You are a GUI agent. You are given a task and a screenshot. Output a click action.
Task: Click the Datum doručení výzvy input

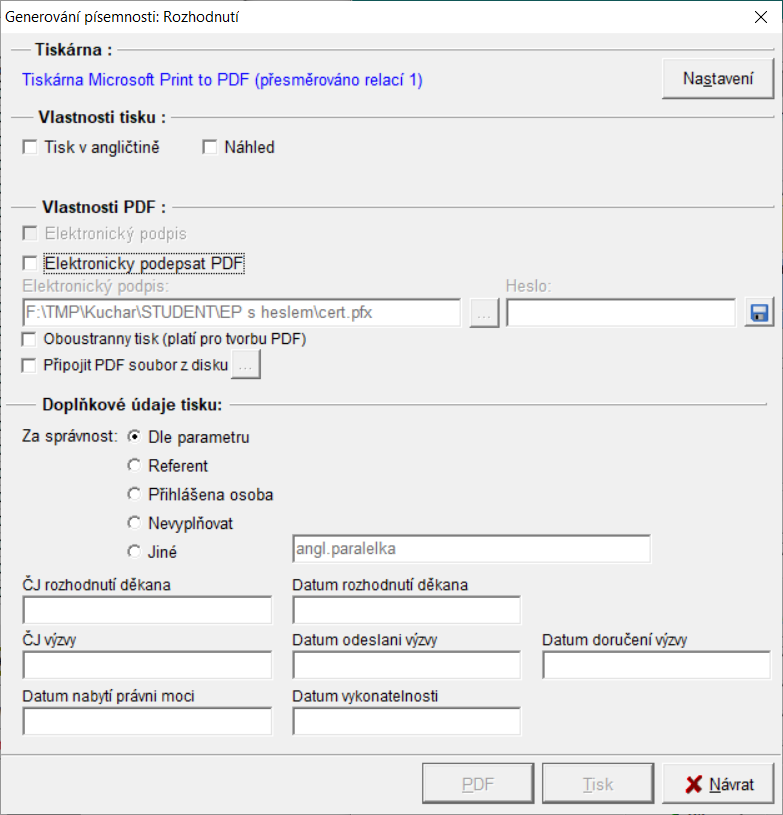click(656, 666)
